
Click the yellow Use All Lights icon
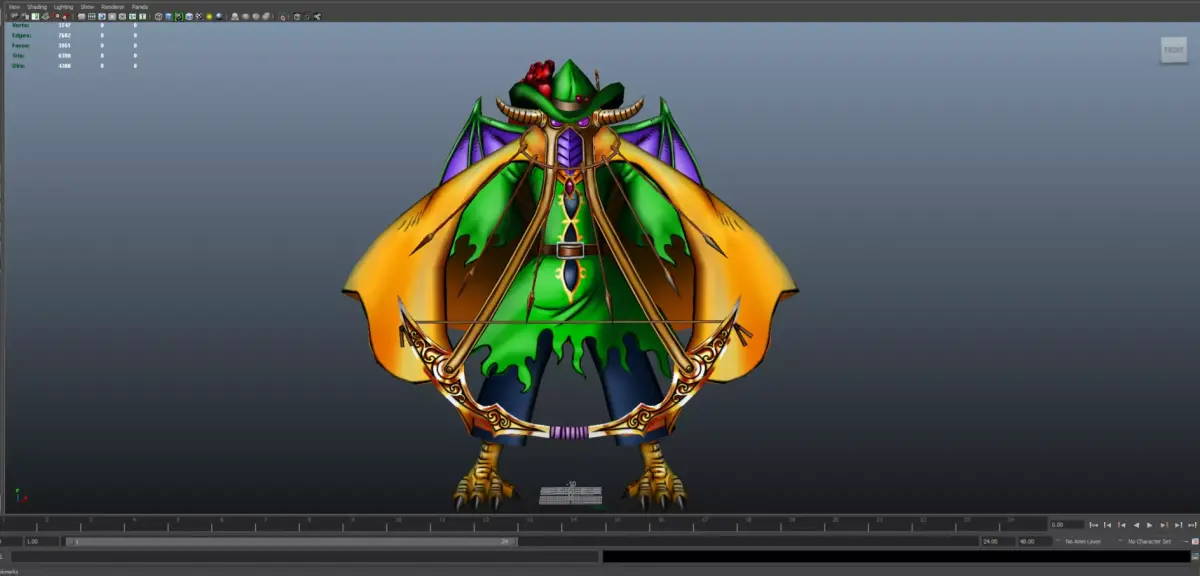point(209,16)
